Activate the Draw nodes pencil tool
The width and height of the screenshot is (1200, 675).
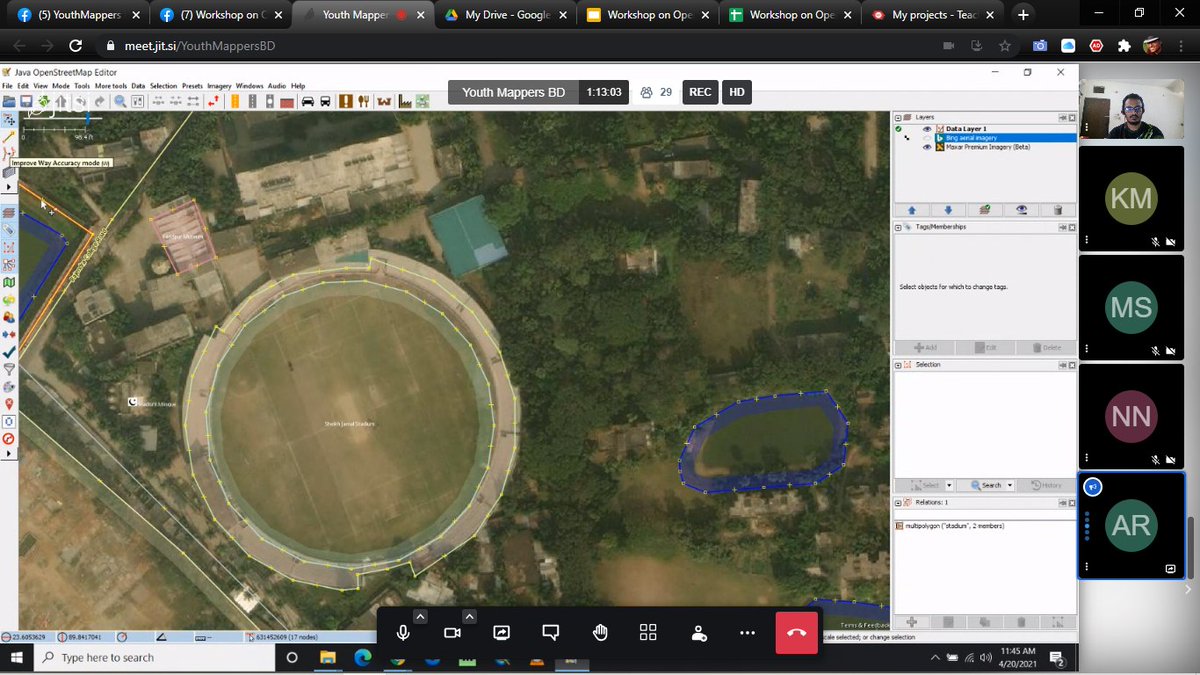pyautogui.click(x=9, y=137)
